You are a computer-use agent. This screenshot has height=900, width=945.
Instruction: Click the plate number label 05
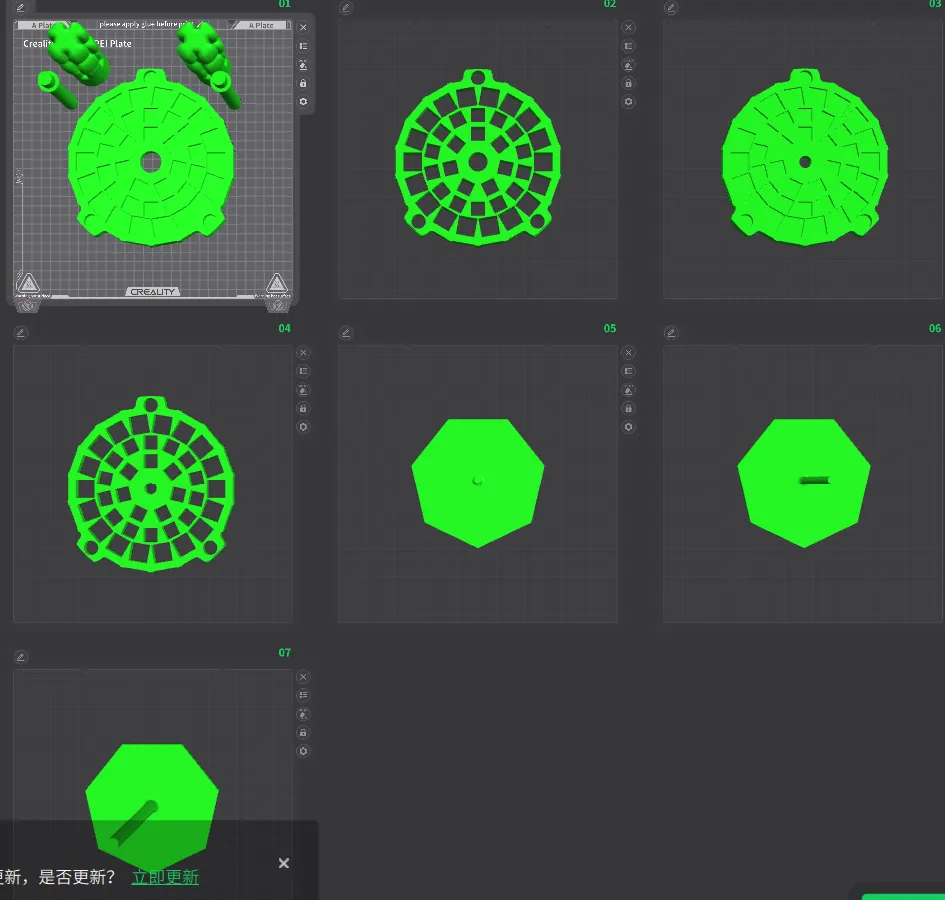point(610,328)
